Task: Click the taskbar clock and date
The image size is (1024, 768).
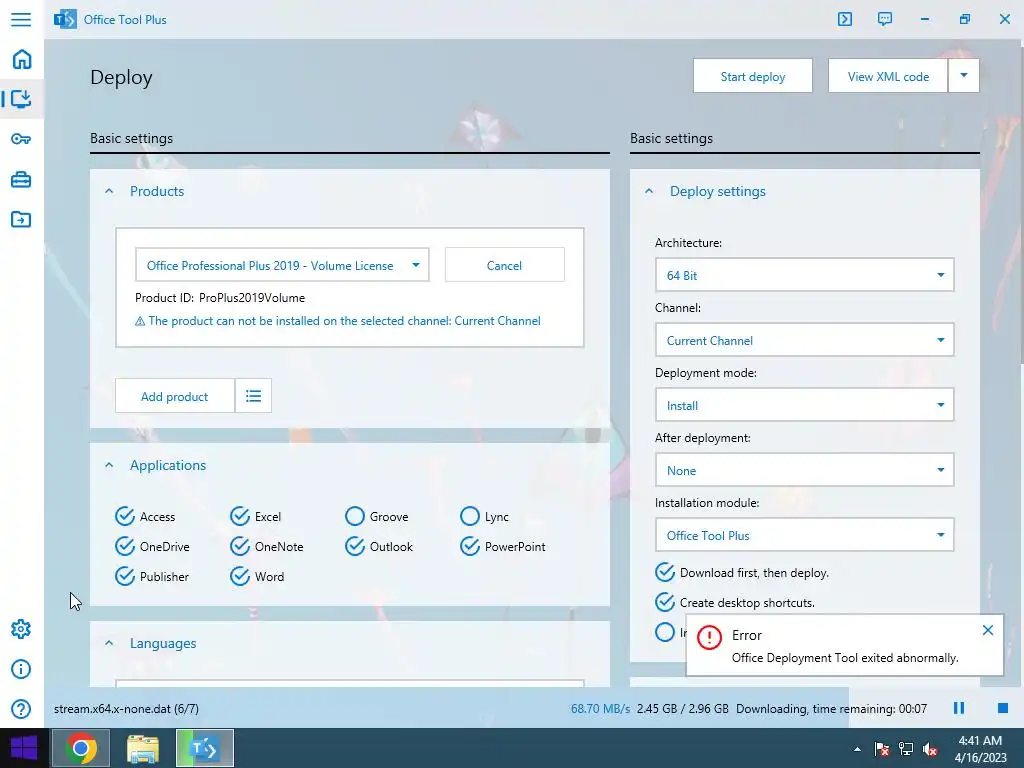Action: pos(980,749)
